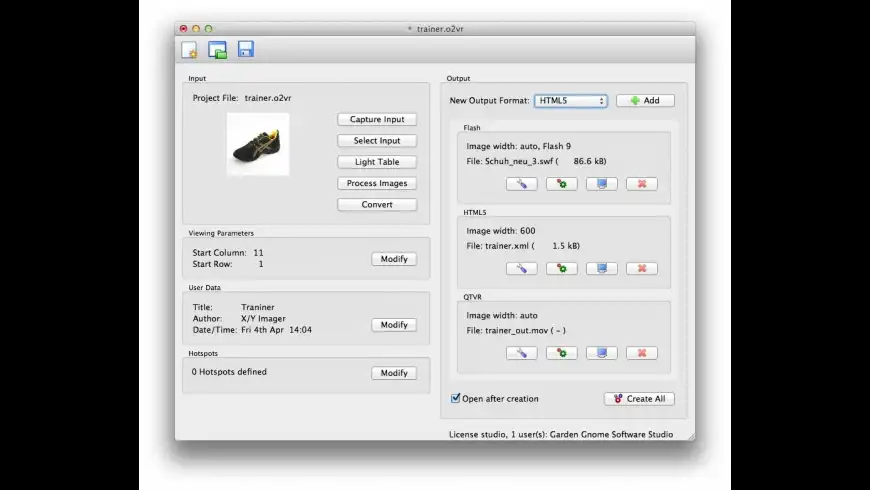This screenshot has width=870, height=490.
Task: Click the QTVR output monitor icon
Action: [601, 353]
